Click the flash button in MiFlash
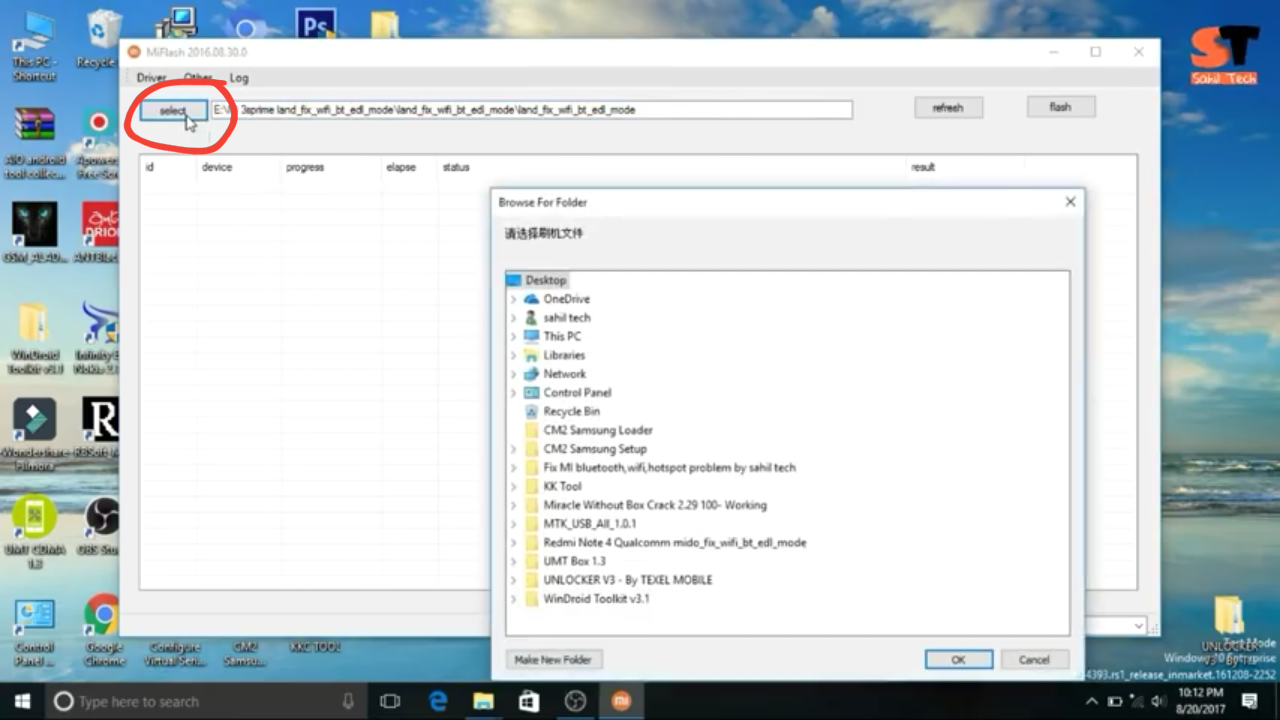Viewport: 1280px width, 720px height. pos(1060,107)
